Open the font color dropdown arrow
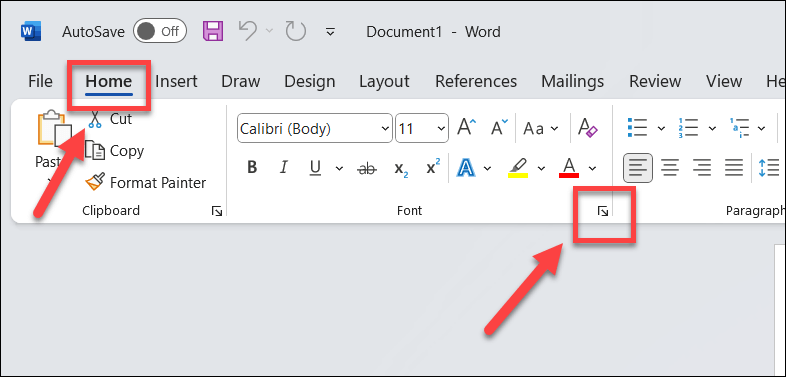 (x=593, y=168)
